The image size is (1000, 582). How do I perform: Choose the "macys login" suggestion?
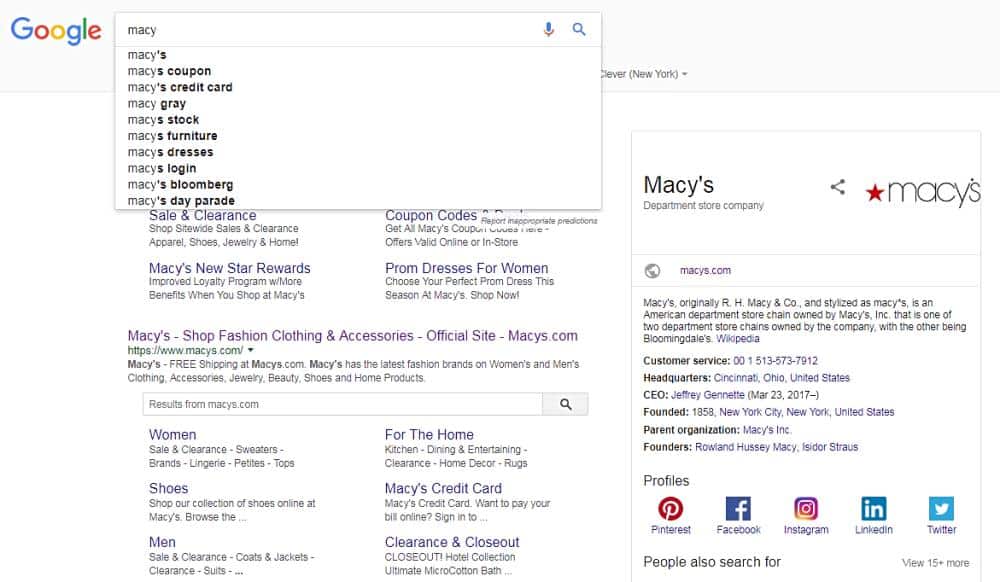(358, 168)
